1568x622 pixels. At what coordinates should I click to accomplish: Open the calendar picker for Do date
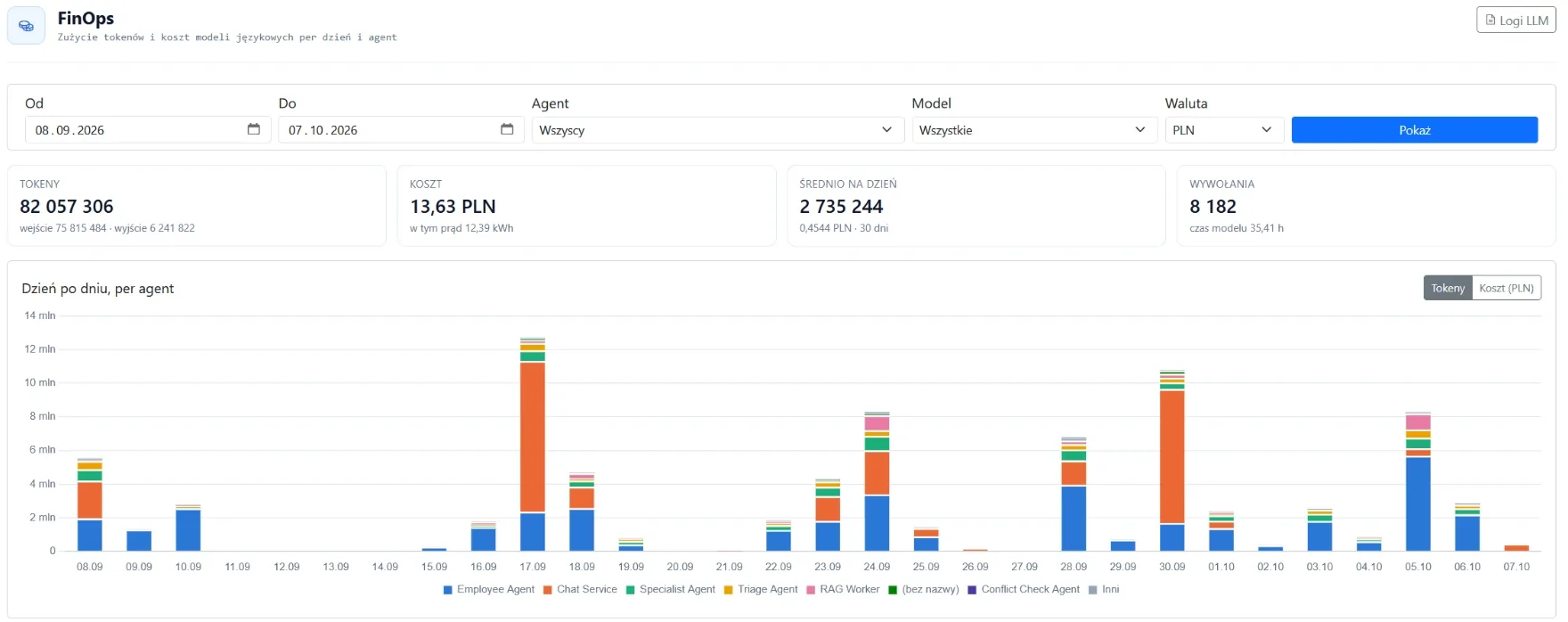[x=507, y=129]
